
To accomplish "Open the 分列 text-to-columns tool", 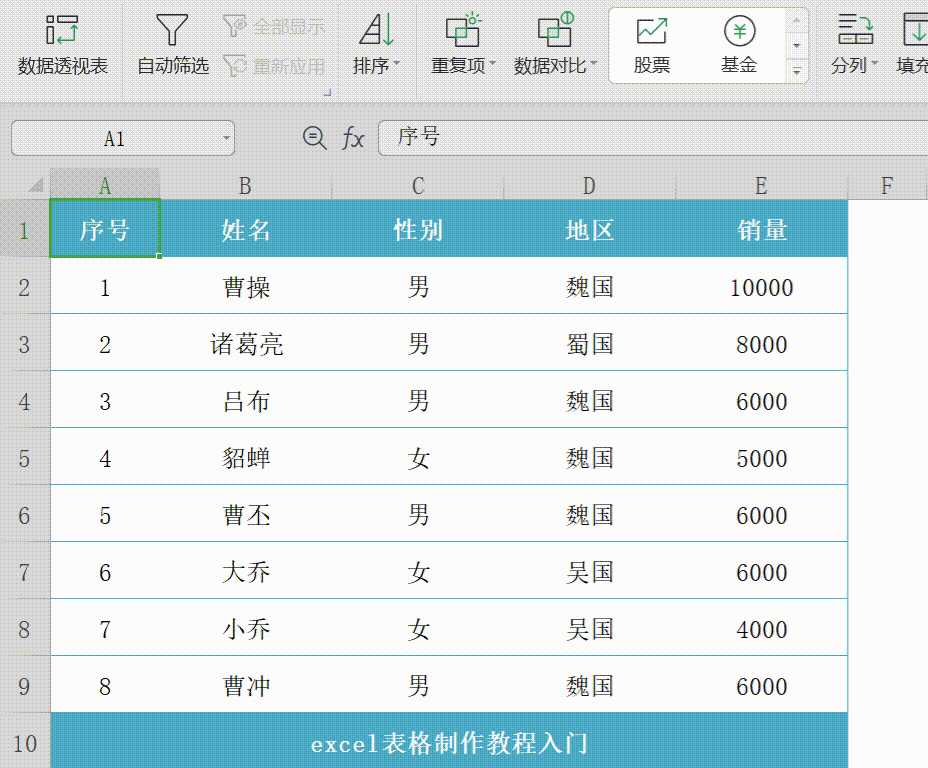I will [855, 45].
